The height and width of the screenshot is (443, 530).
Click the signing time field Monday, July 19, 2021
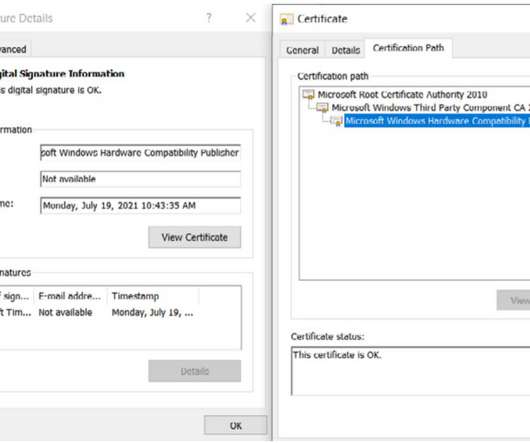pyautogui.click(x=140, y=205)
